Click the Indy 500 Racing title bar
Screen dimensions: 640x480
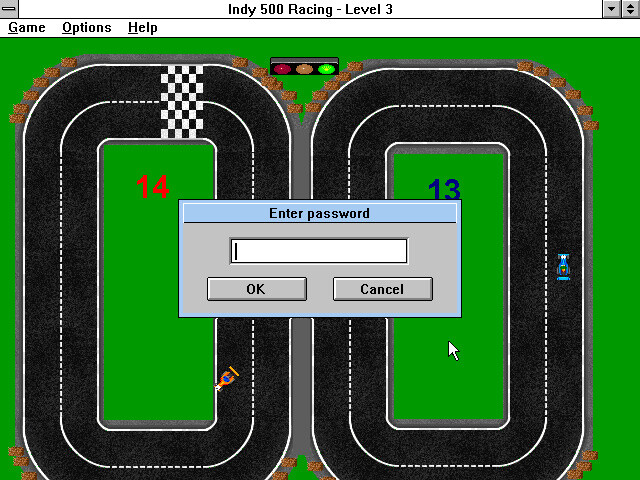coord(310,9)
